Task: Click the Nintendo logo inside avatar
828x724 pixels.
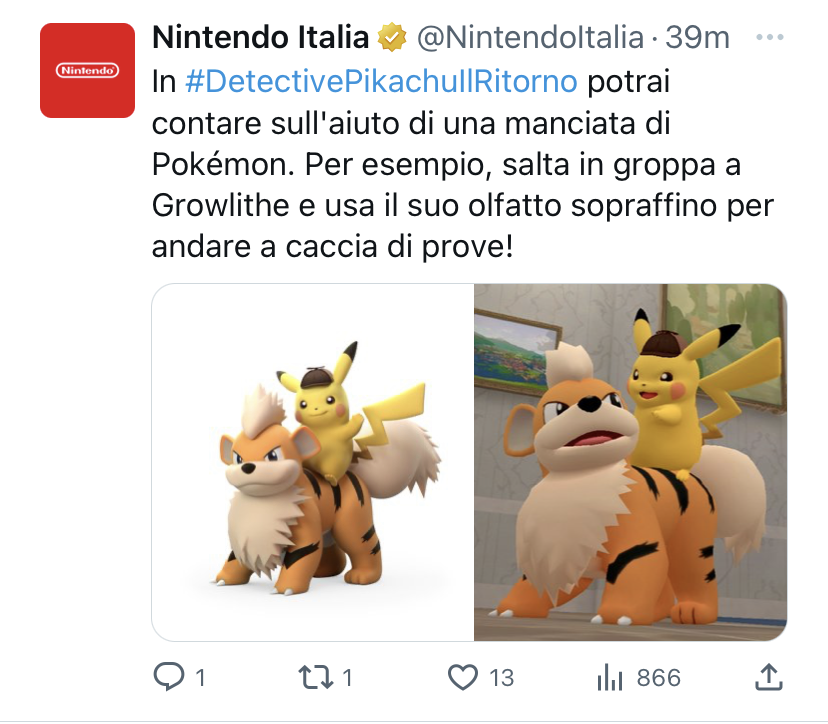Action: point(87,70)
